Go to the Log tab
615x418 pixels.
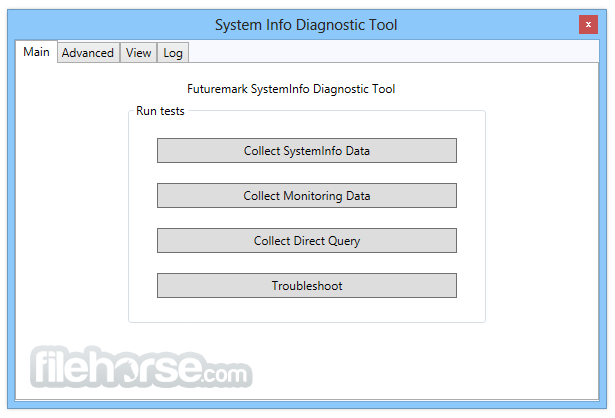[173, 53]
